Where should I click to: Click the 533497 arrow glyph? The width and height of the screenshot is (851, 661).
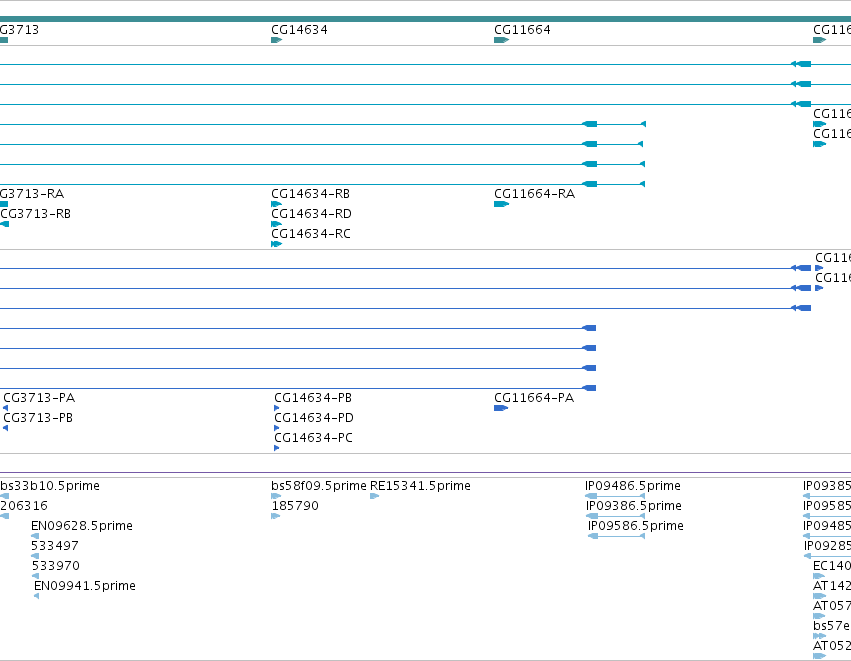pos(35,556)
